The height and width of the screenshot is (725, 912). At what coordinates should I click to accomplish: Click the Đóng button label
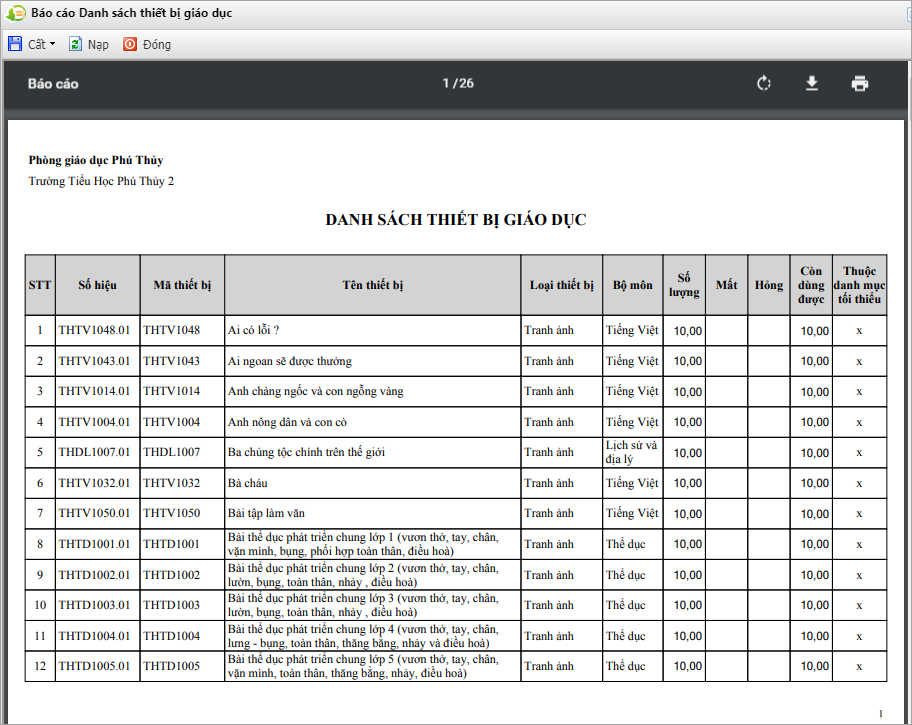[157, 45]
